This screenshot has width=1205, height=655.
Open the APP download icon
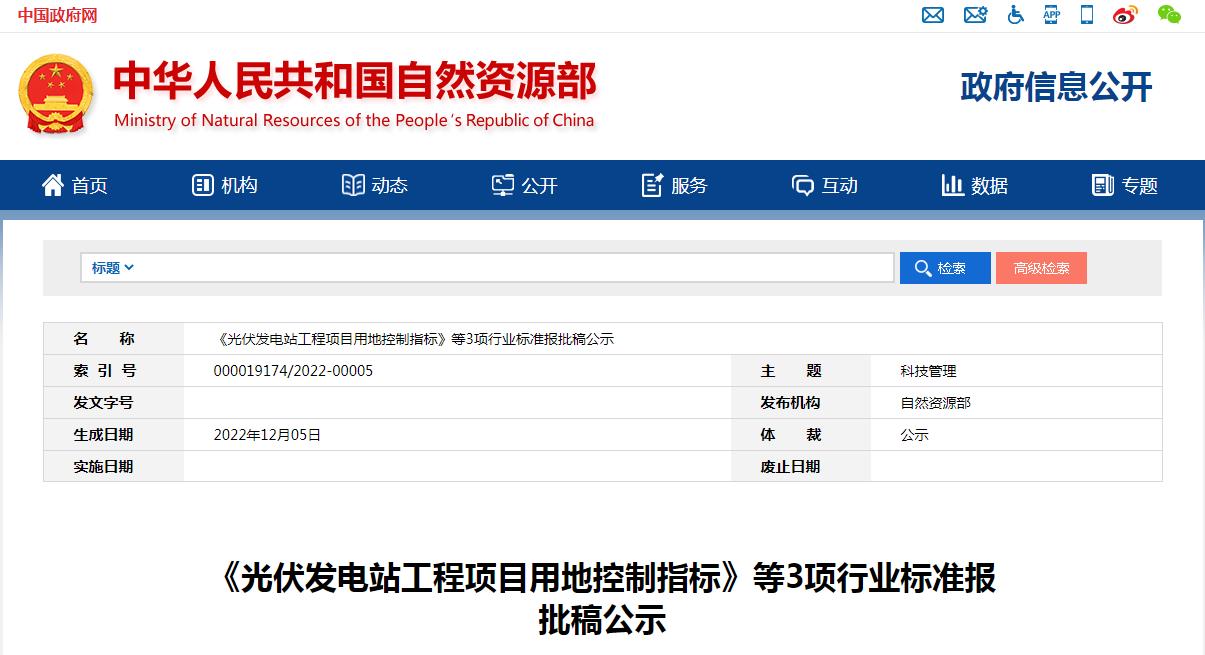pos(1051,14)
